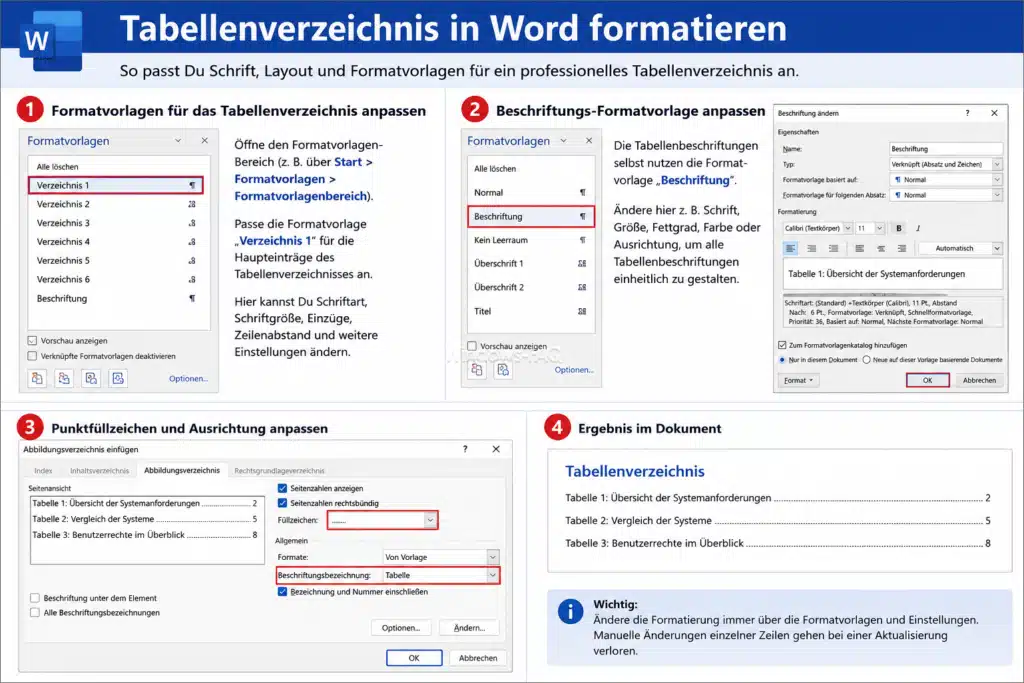Open the Format button menu in Beschriftung ändern
Viewport: 1024px width, 683px height.
(x=799, y=380)
